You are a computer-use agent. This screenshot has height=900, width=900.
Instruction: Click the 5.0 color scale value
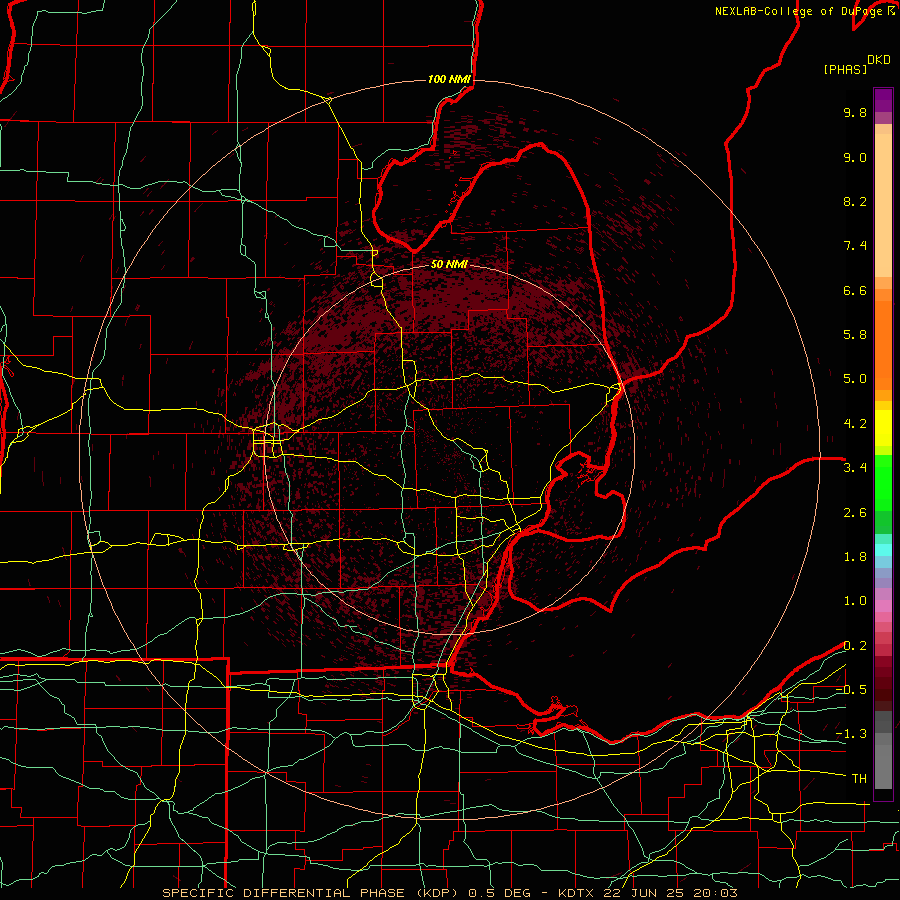[855, 379]
